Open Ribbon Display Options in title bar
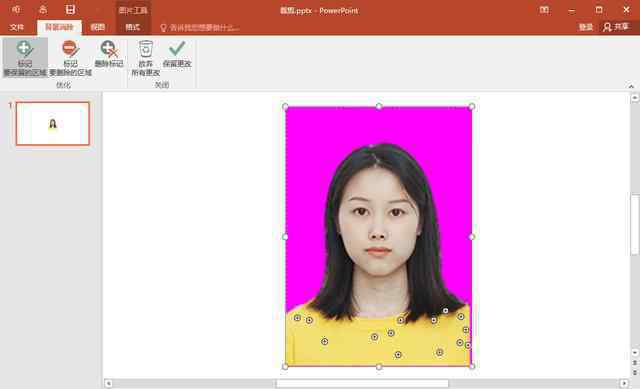640x389 pixels. [544, 10]
